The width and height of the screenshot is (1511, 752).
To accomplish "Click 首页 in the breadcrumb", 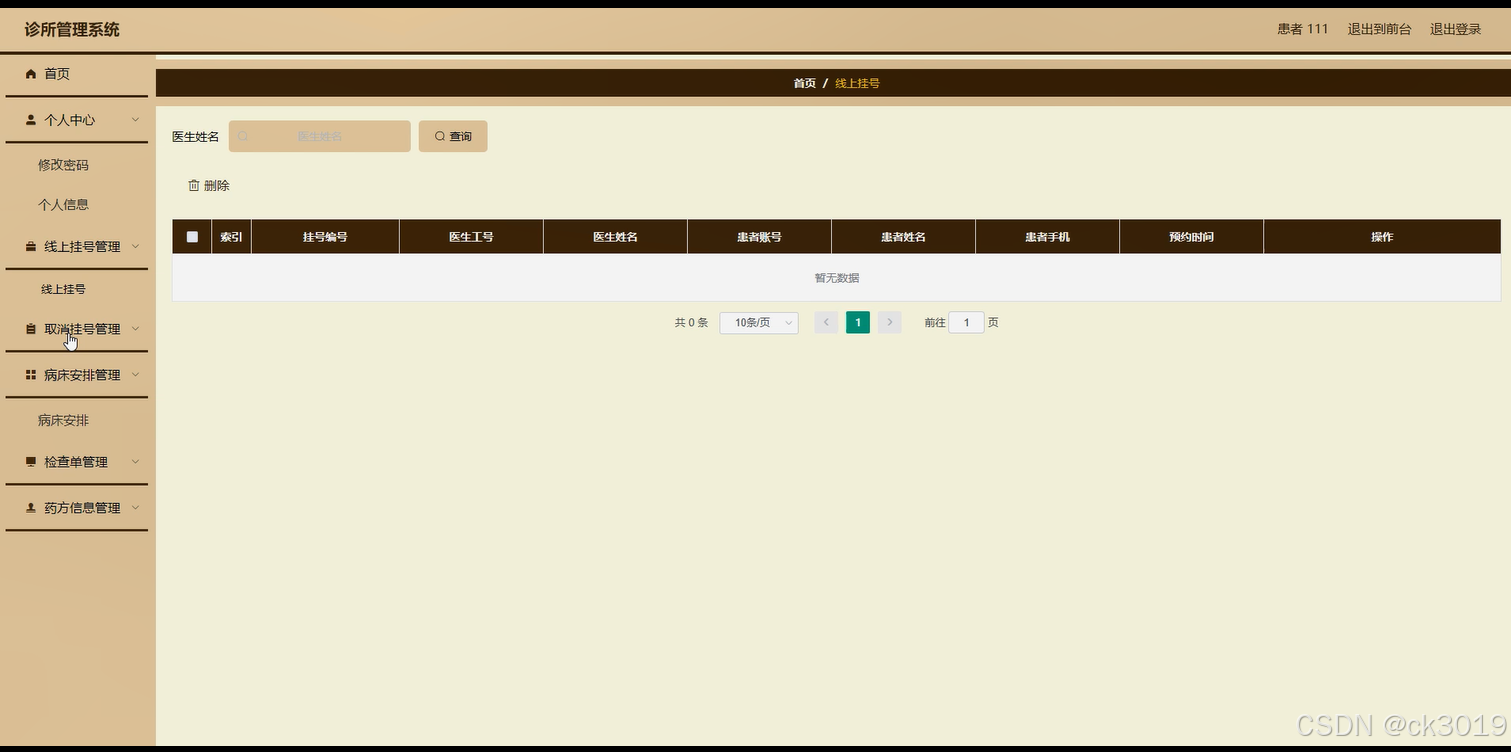I will [x=804, y=83].
